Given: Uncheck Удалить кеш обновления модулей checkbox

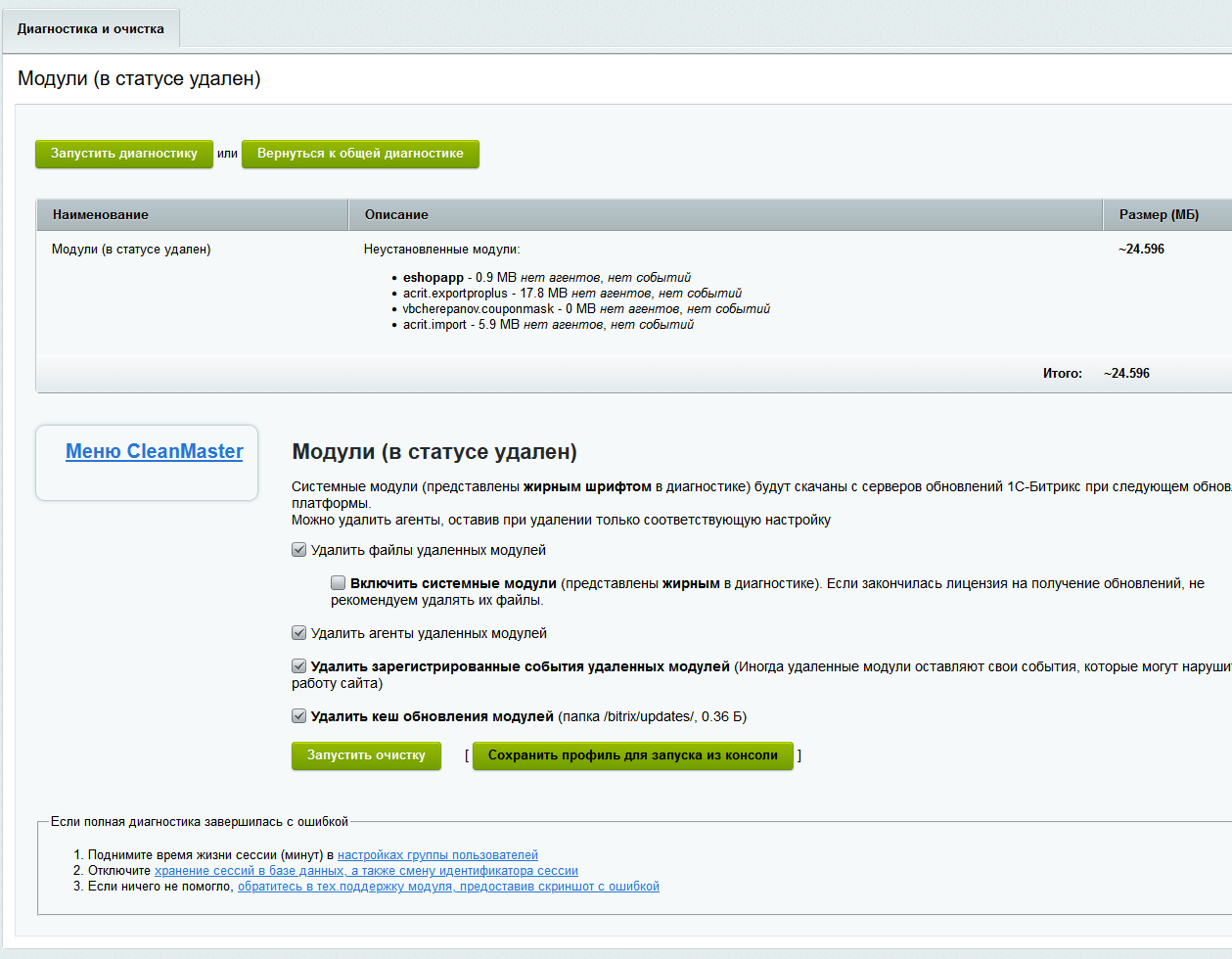Looking at the screenshot, I should tap(299, 716).
